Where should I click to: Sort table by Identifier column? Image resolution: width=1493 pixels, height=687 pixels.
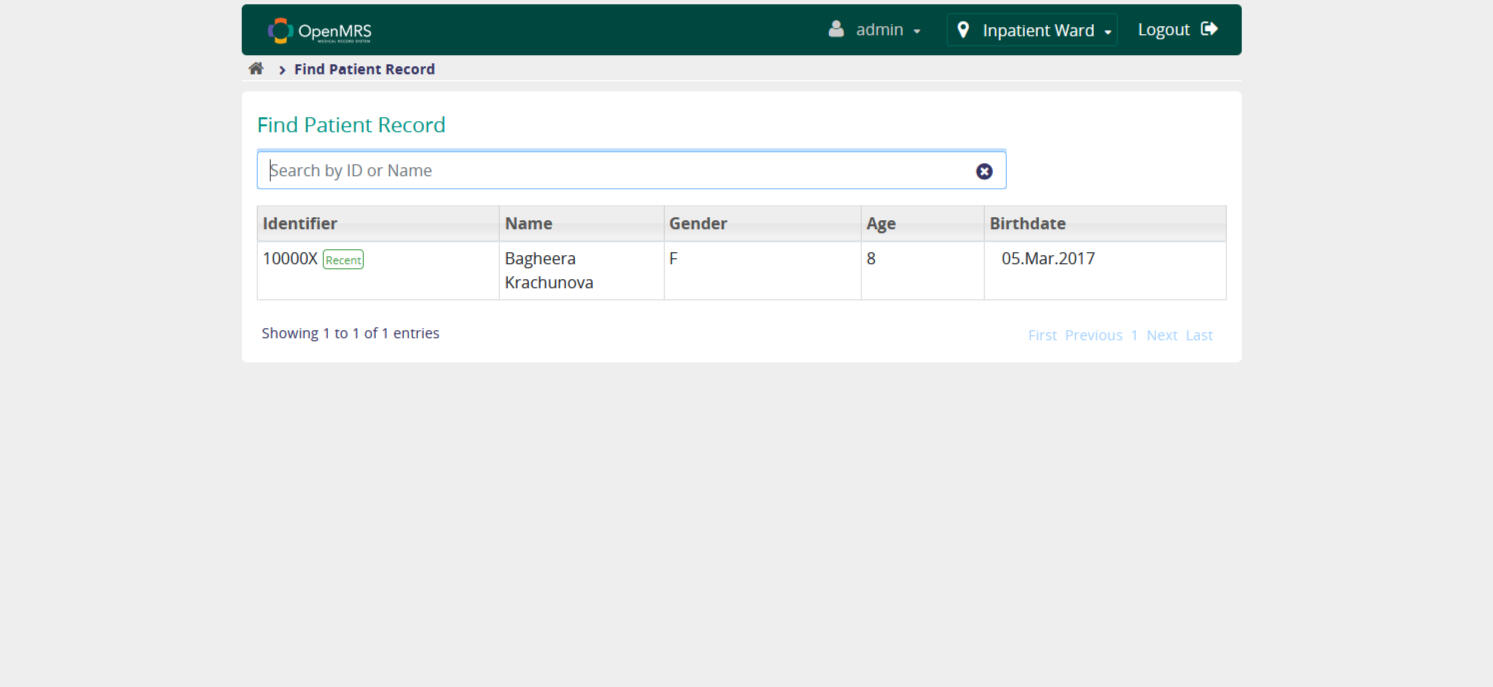coord(300,224)
